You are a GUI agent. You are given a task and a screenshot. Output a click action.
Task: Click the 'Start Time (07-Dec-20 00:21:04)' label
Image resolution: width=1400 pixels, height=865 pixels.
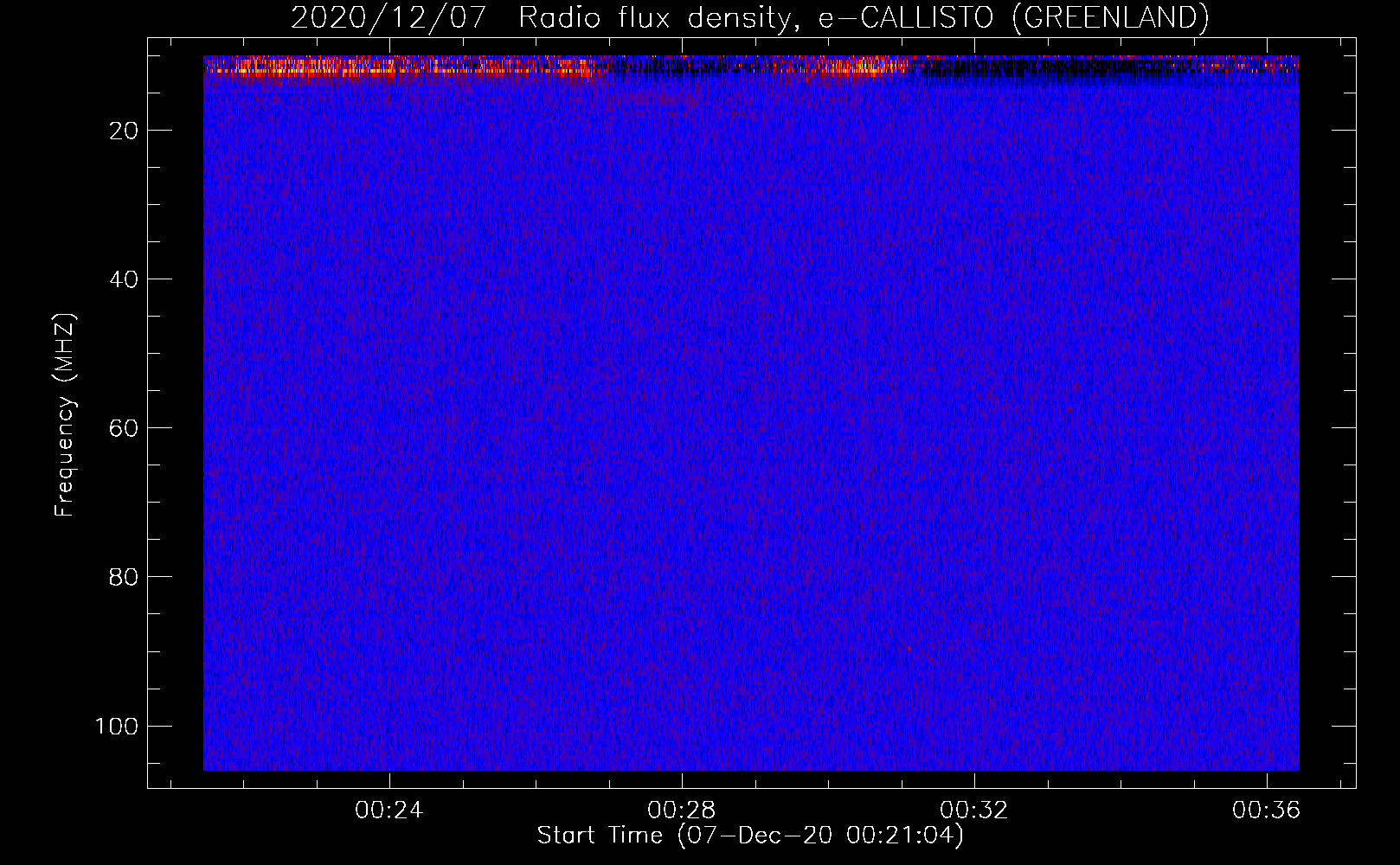(x=750, y=836)
